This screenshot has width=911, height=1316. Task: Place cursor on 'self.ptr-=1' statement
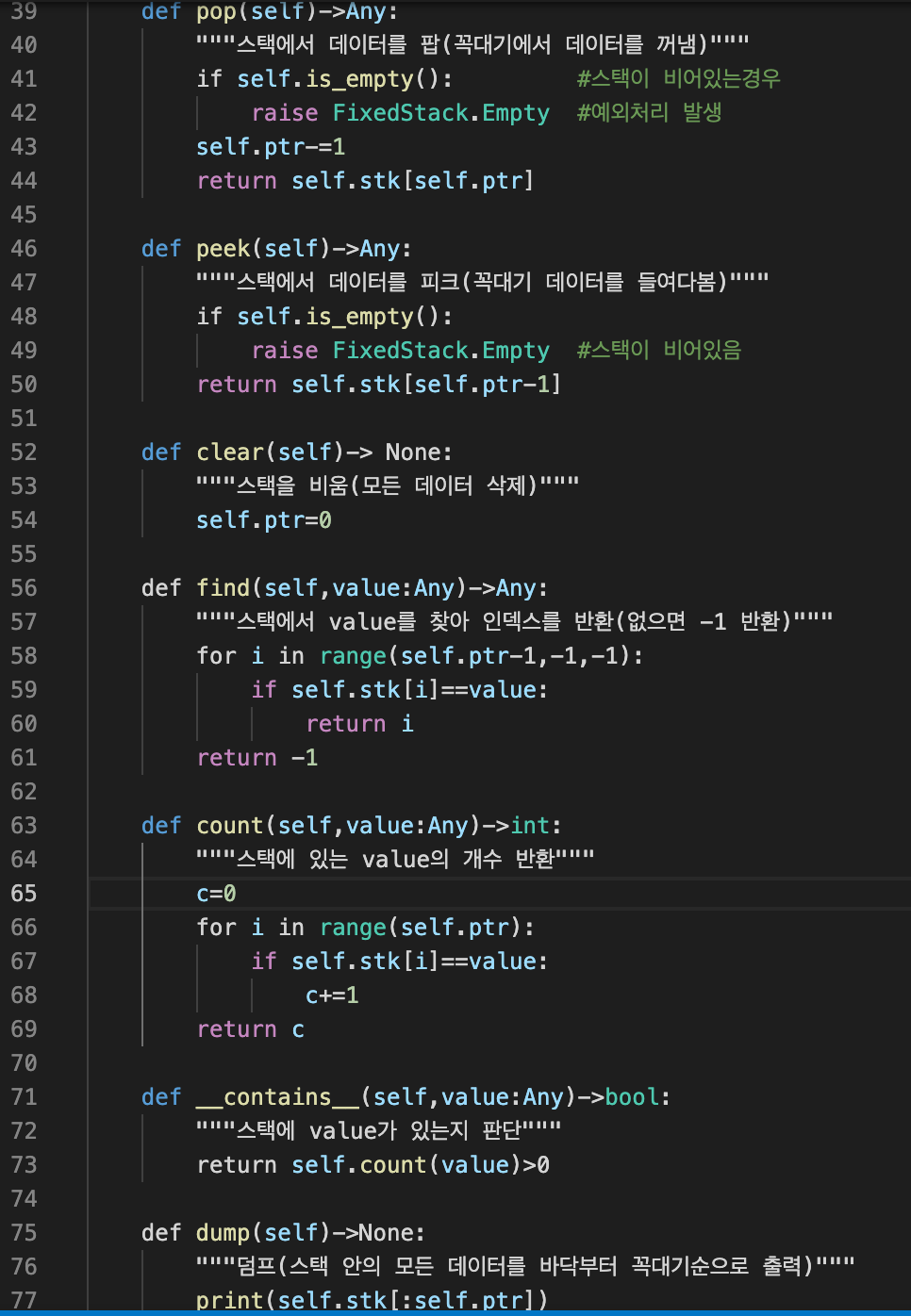click(271, 147)
